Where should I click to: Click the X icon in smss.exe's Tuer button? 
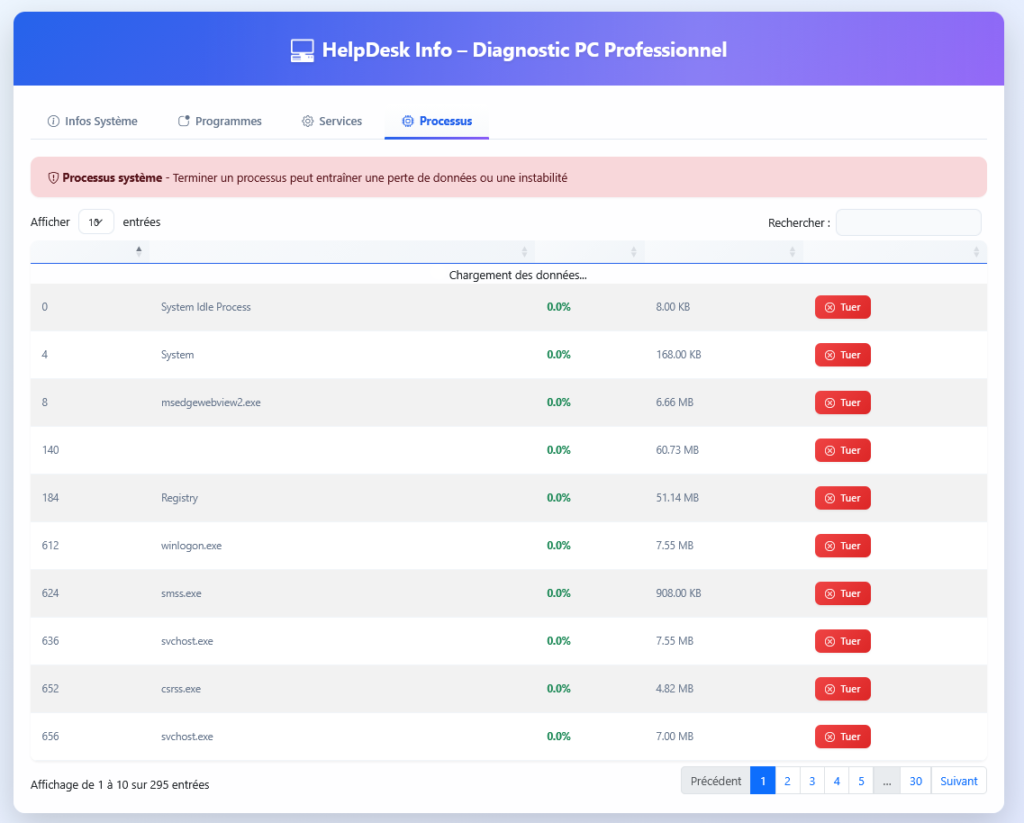click(829, 594)
